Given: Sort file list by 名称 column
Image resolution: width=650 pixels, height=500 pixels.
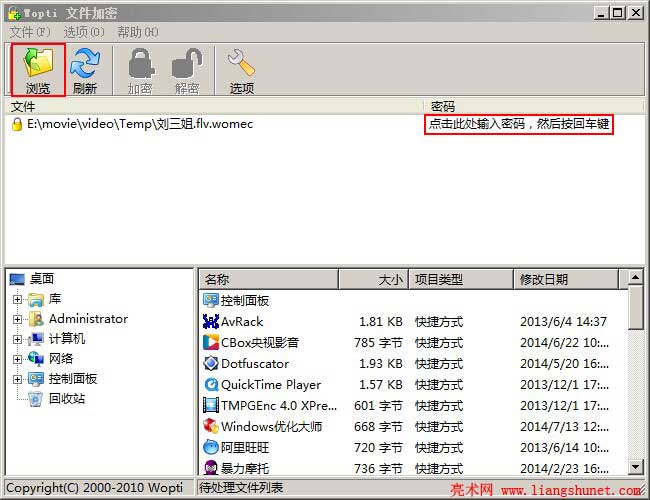Looking at the screenshot, I should [x=269, y=279].
